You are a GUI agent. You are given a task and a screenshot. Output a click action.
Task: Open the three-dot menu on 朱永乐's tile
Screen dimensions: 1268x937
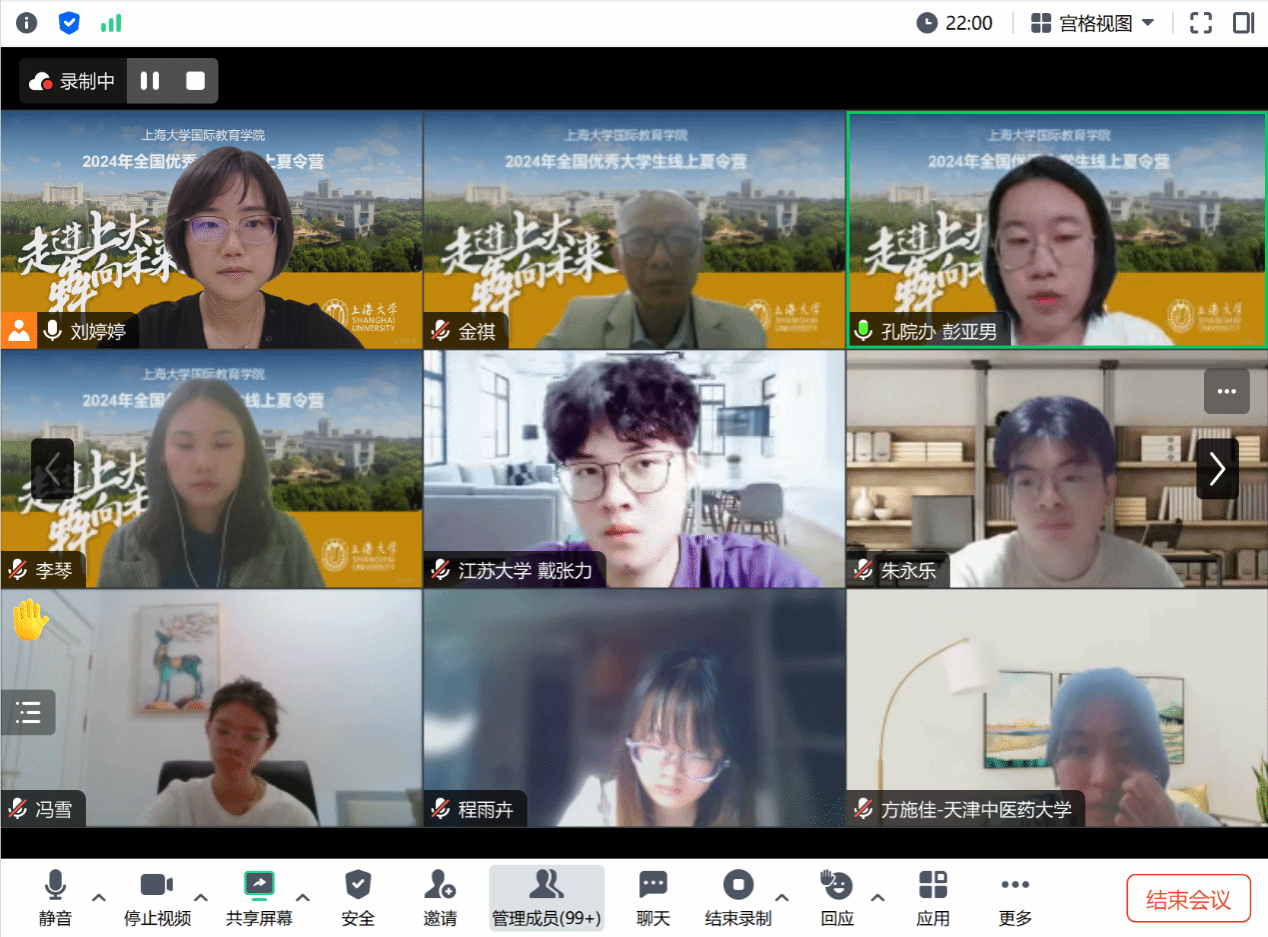coord(1226,391)
